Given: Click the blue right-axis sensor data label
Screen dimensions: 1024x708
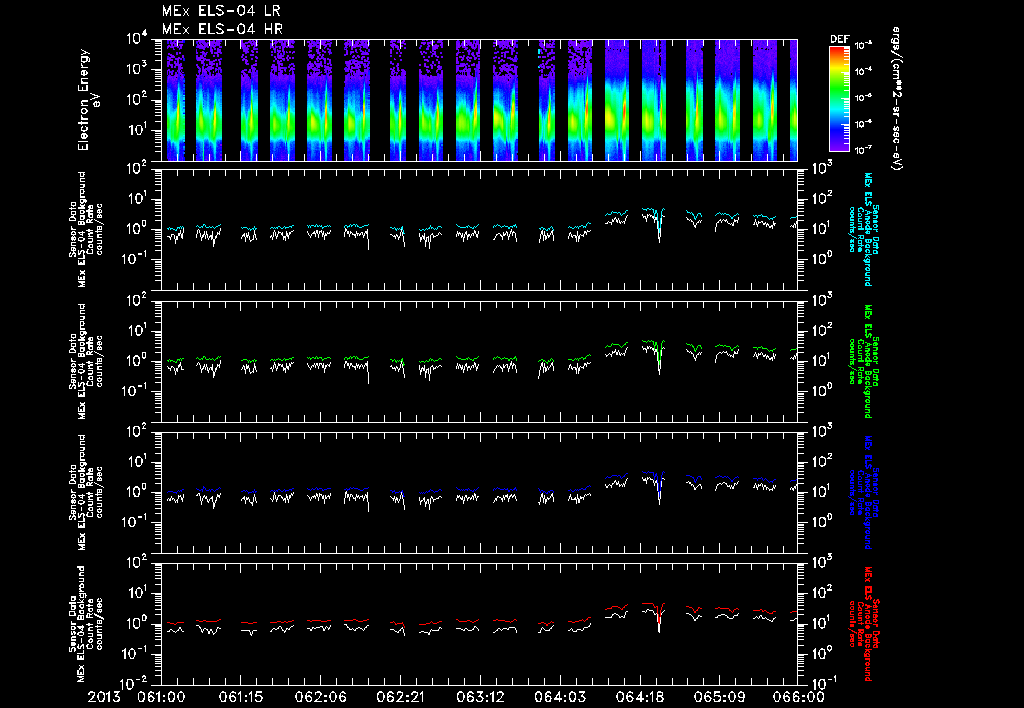Looking at the screenshot, I should [x=867, y=492].
